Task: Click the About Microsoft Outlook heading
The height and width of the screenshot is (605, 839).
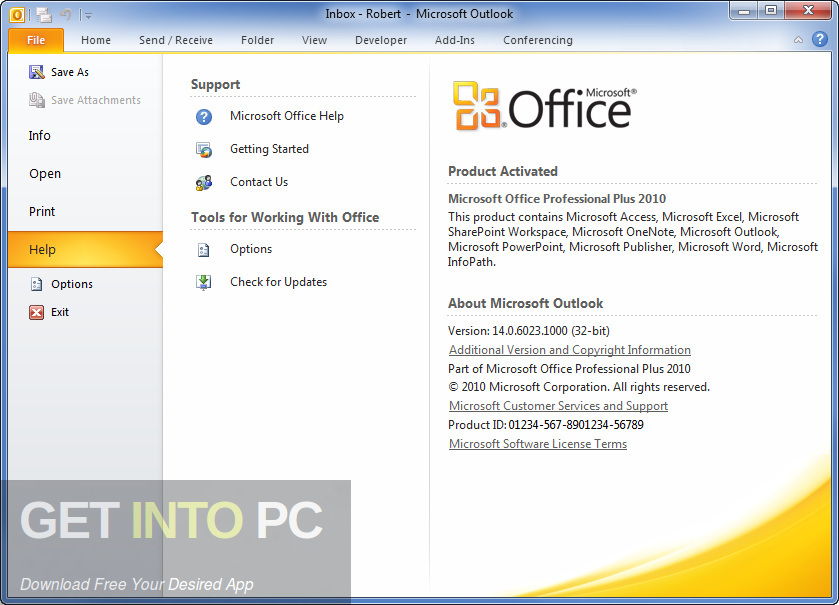Action: (525, 303)
